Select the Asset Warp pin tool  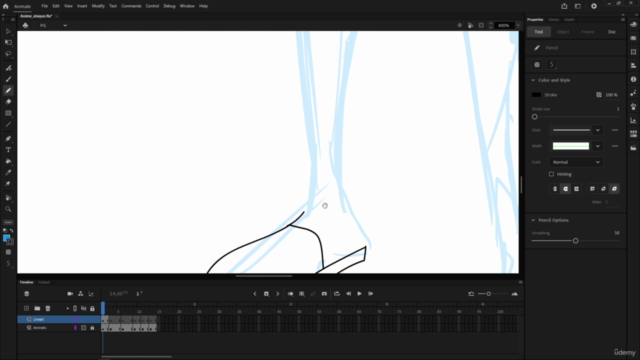[x=8, y=184]
